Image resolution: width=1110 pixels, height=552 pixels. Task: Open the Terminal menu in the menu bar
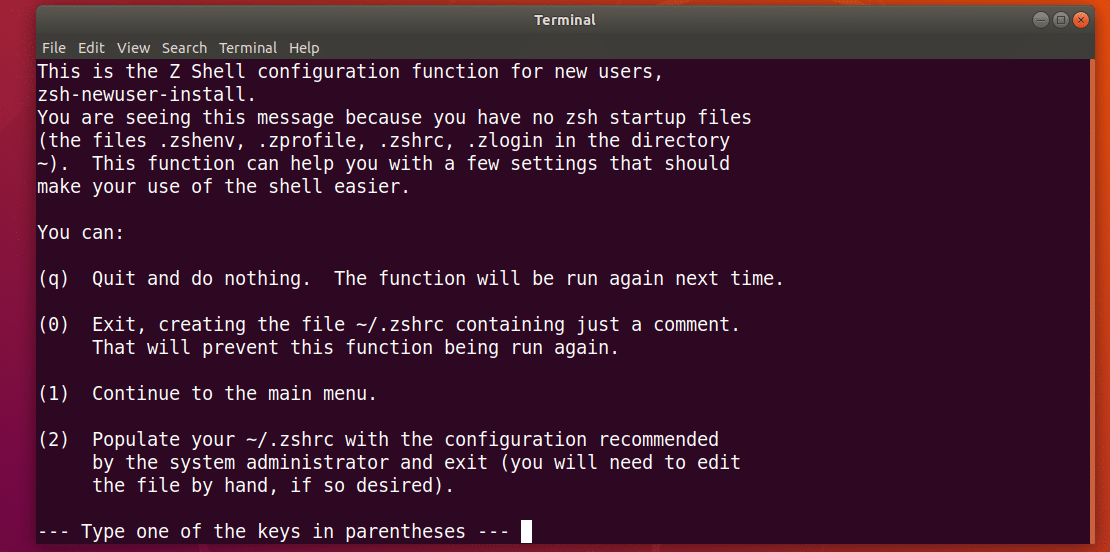tap(248, 48)
